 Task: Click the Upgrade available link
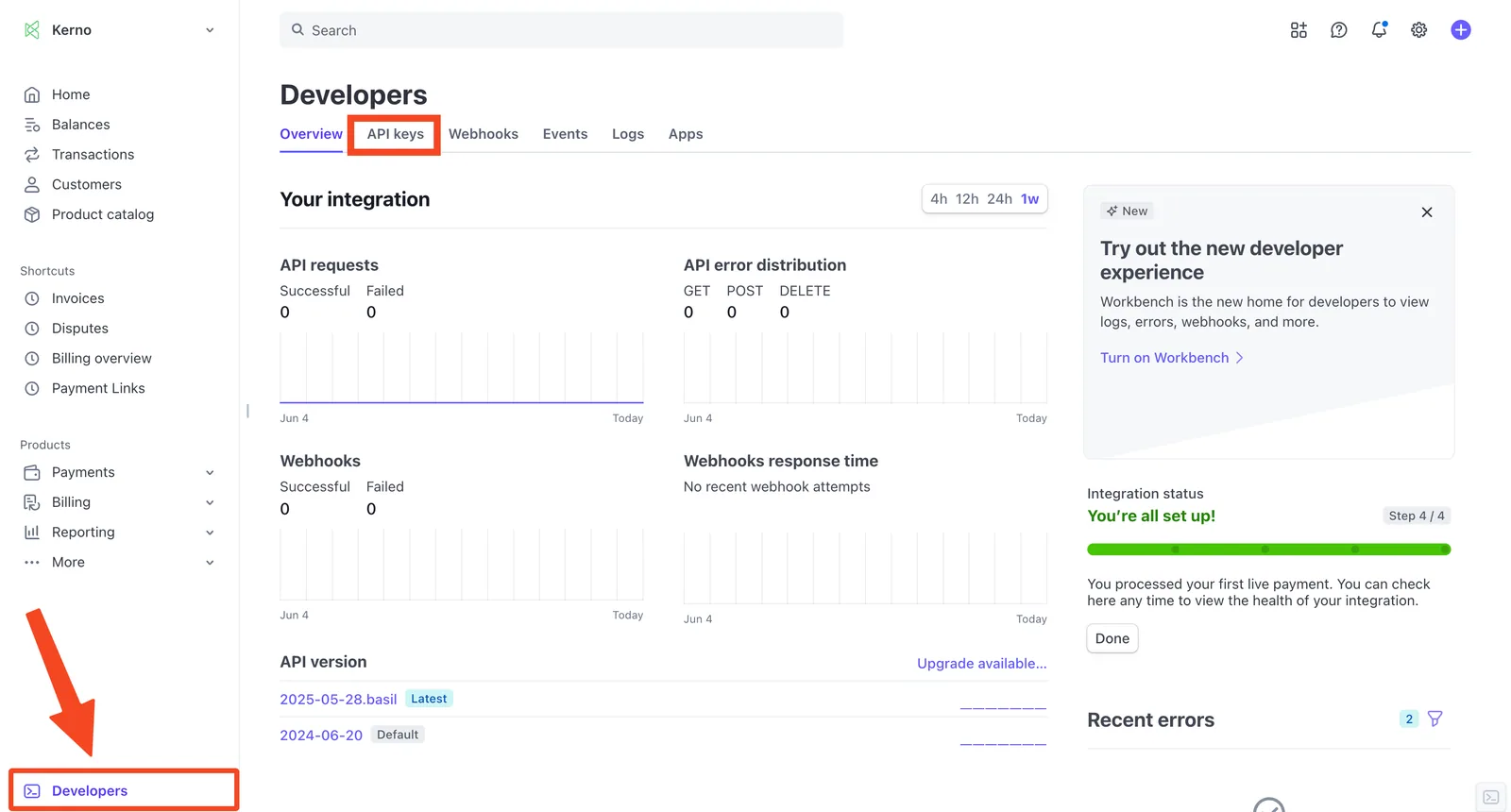(x=981, y=664)
